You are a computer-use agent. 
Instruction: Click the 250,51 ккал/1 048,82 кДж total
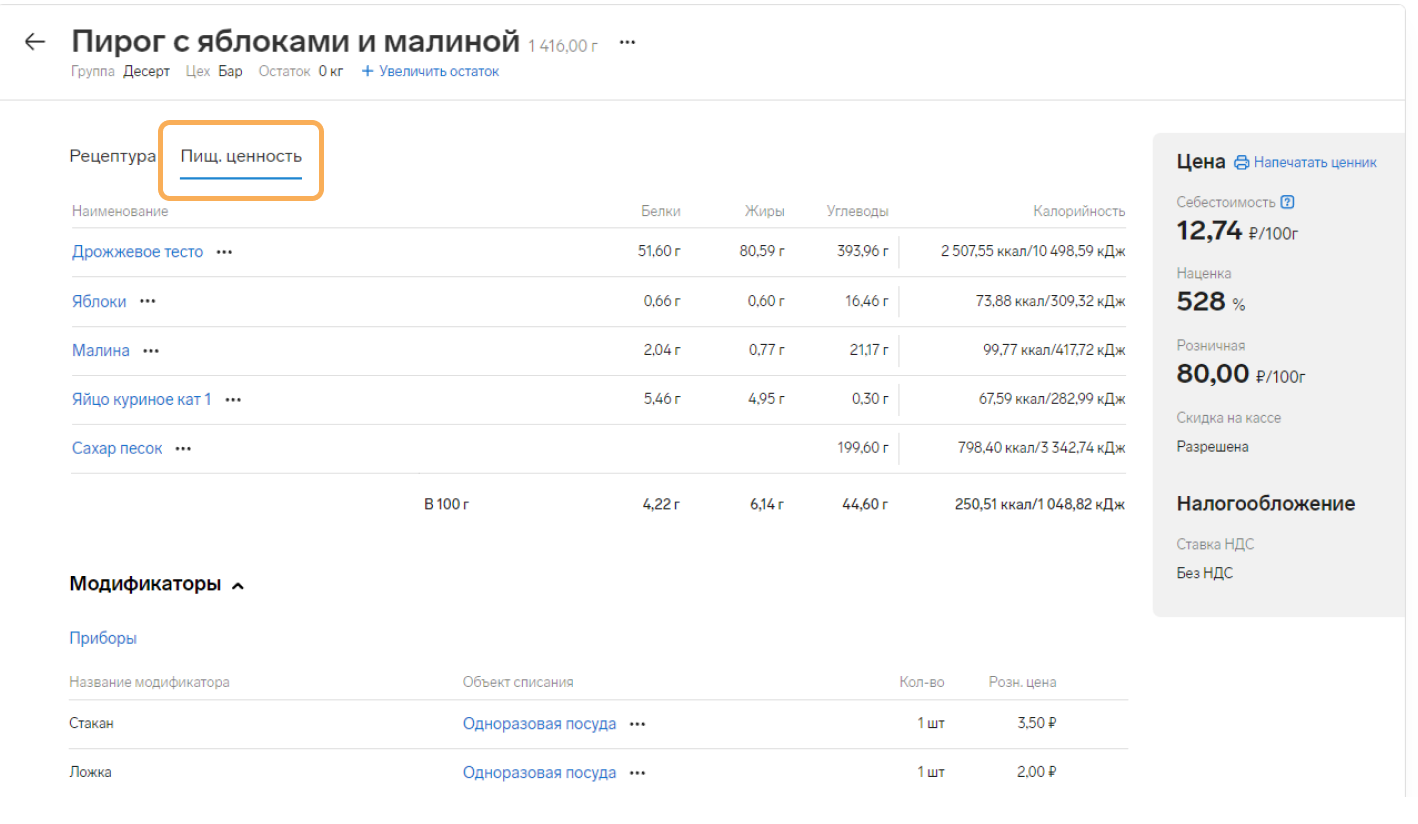pyautogui.click(x=1040, y=504)
